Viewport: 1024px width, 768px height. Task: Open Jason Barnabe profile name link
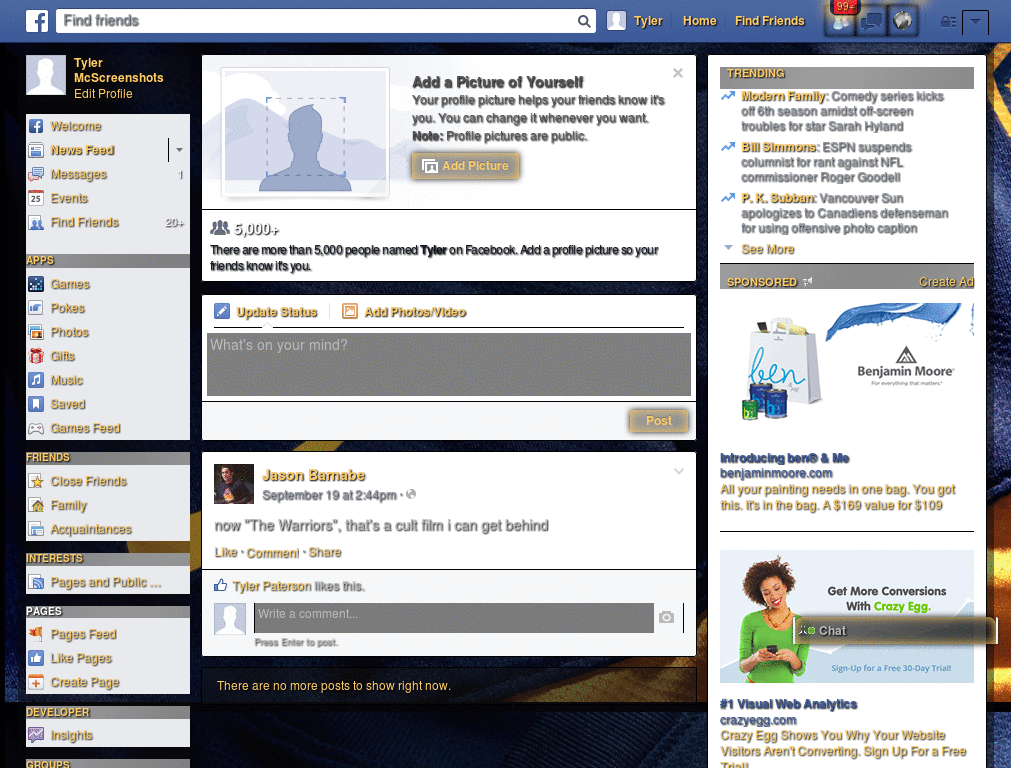click(x=313, y=475)
